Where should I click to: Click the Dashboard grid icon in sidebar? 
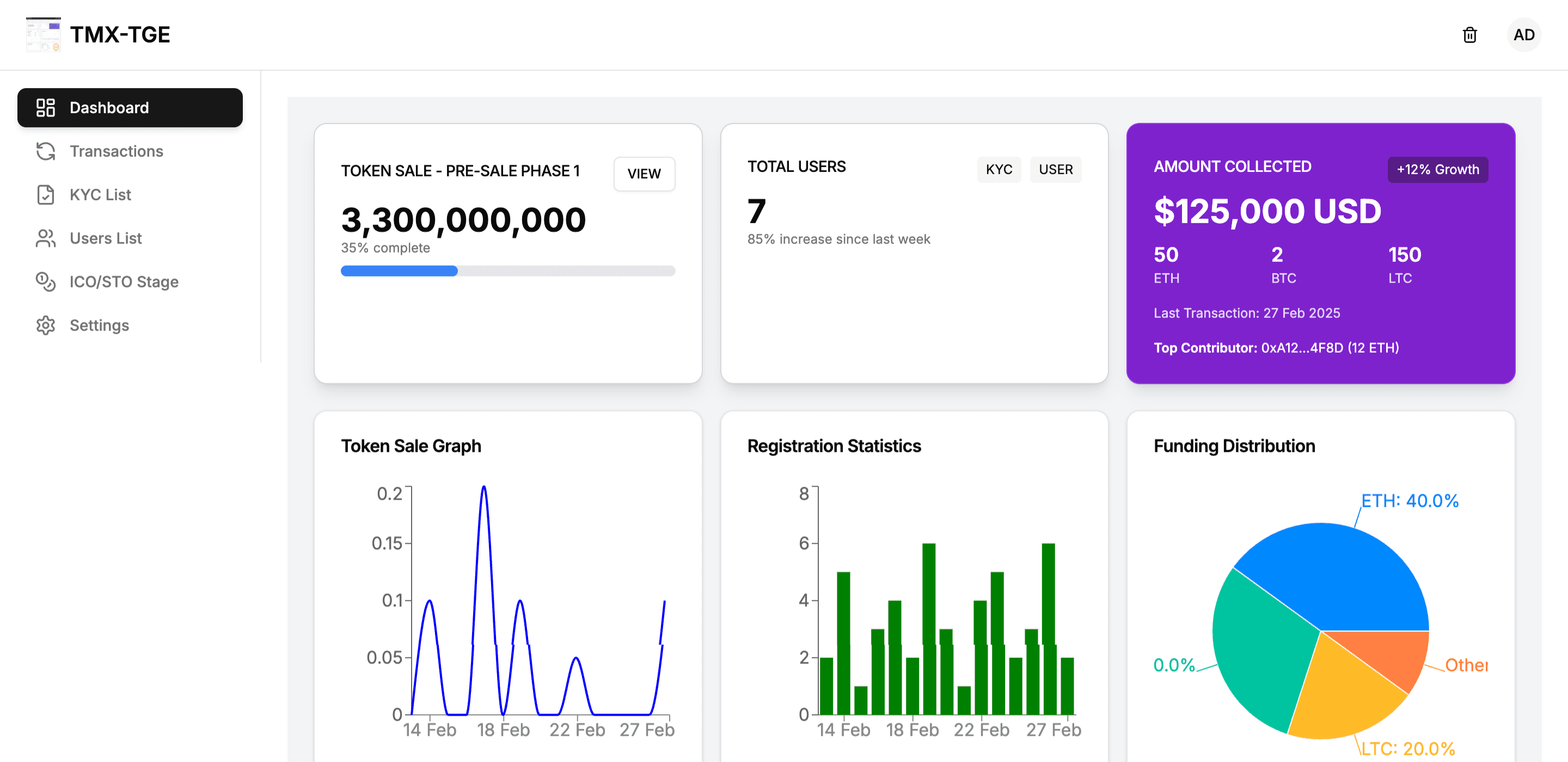tap(46, 108)
